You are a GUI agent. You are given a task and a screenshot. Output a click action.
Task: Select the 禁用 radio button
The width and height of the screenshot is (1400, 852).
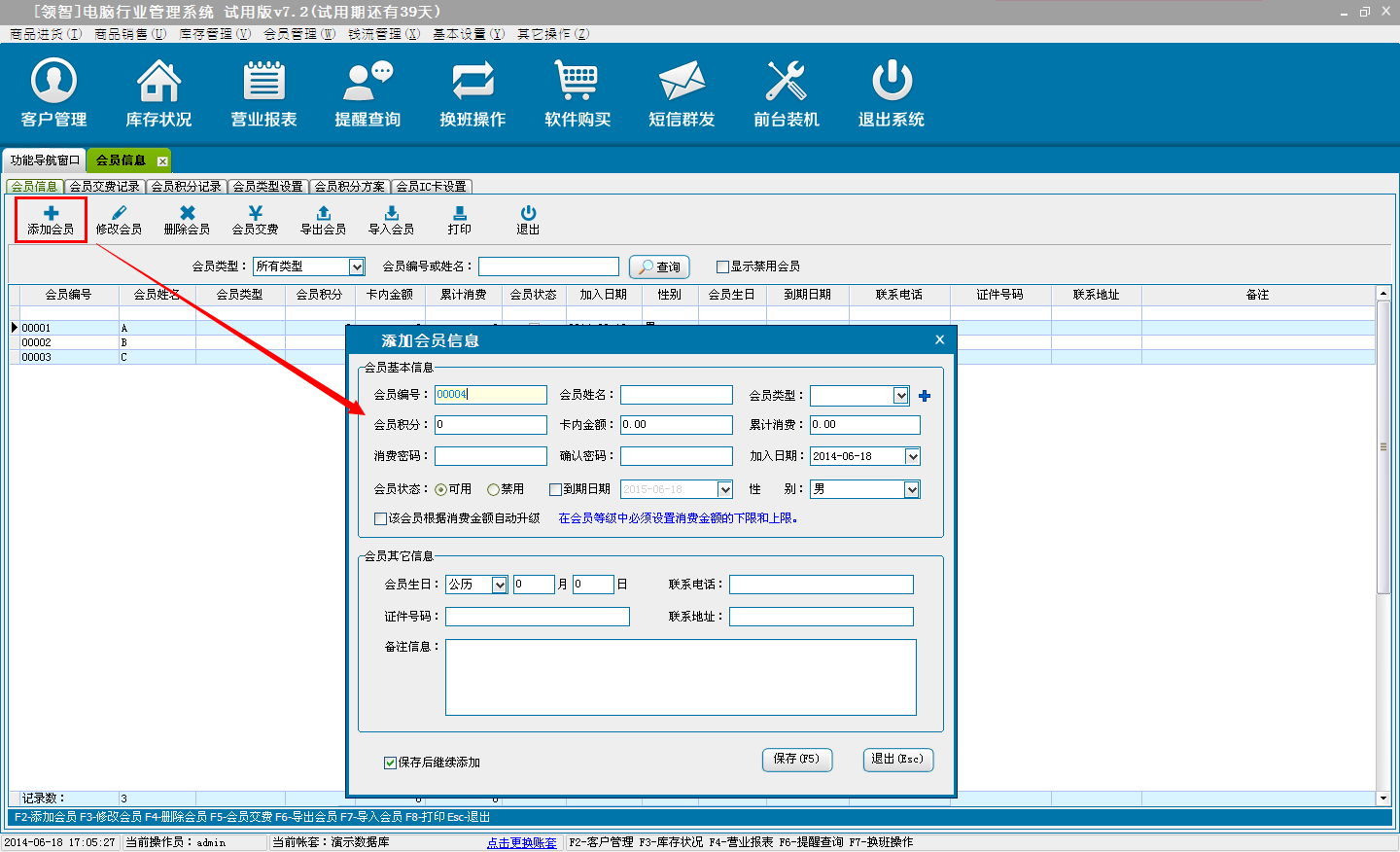494,490
